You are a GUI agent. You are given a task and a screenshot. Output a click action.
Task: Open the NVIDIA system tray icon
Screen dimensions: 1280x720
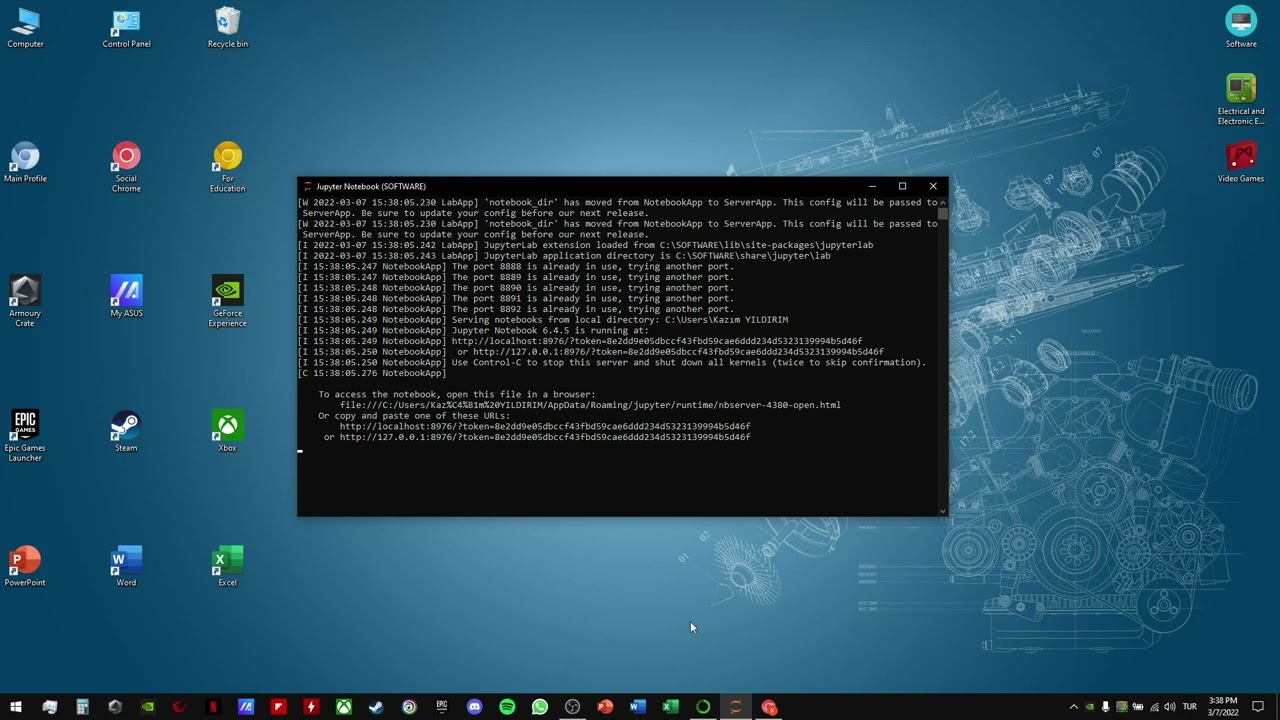pos(1090,707)
